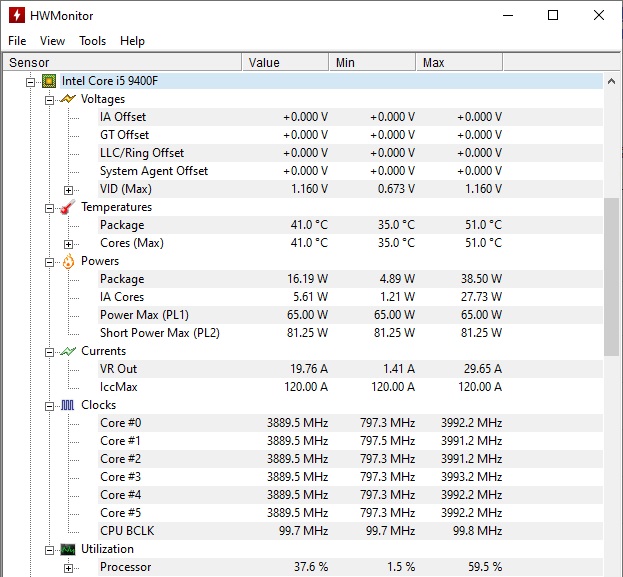The width and height of the screenshot is (623, 577).
Task: Expand the Processor utilization entry
Action: point(68,568)
